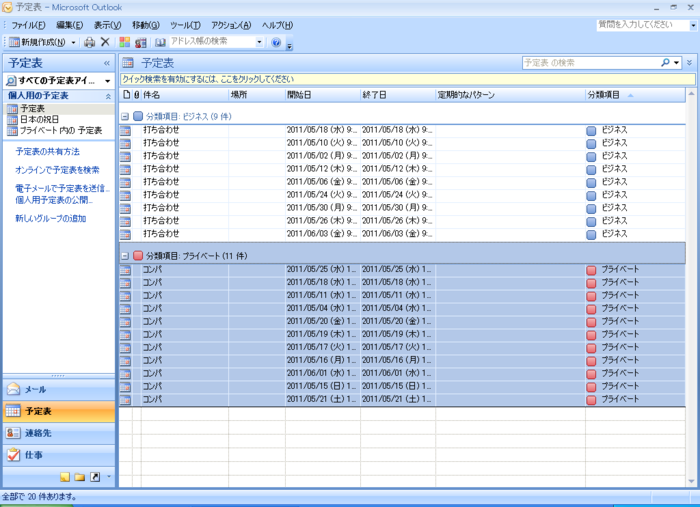The width and height of the screenshot is (700, 507).
Task: Click the blue Help question mark icon
Action: coord(276,42)
